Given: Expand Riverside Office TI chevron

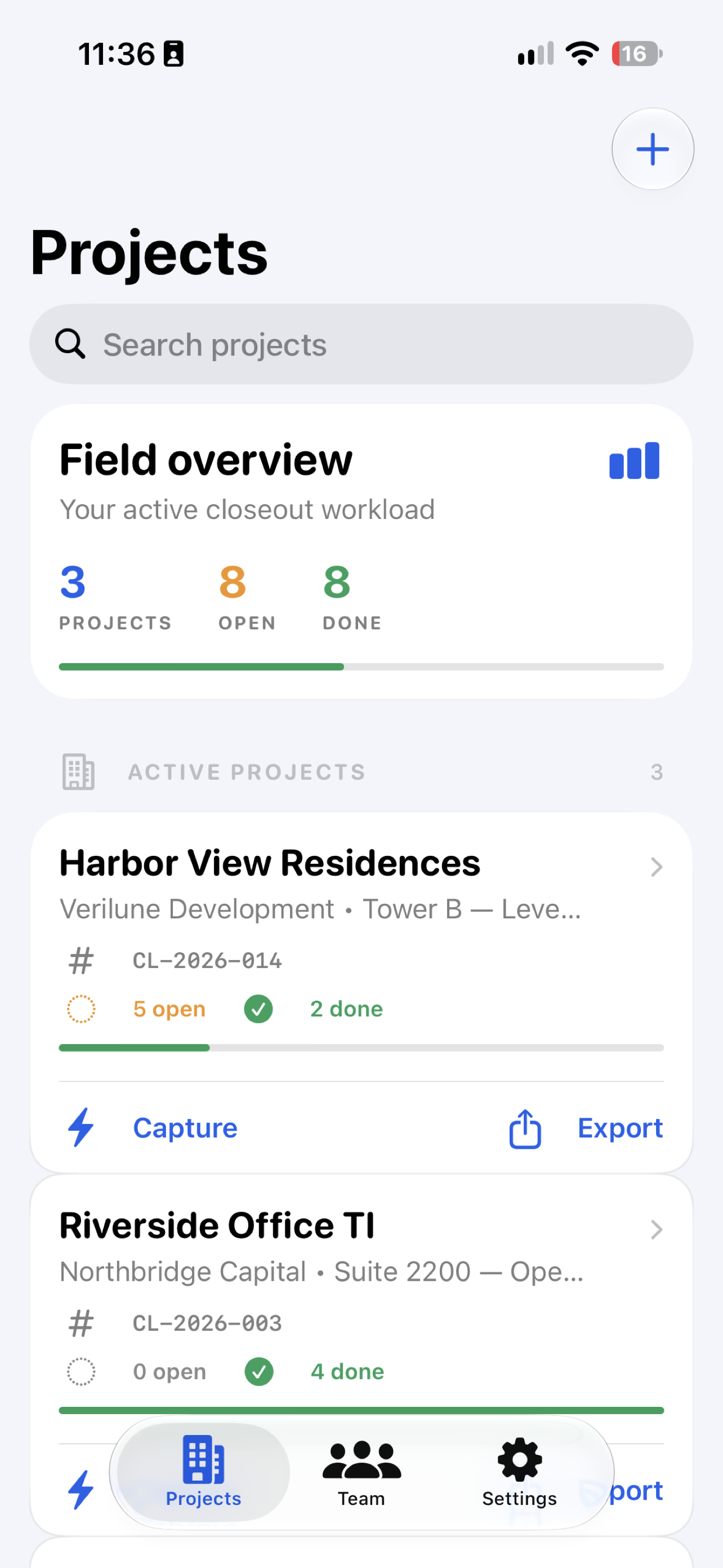Looking at the screenshot, I should 656,1229.
